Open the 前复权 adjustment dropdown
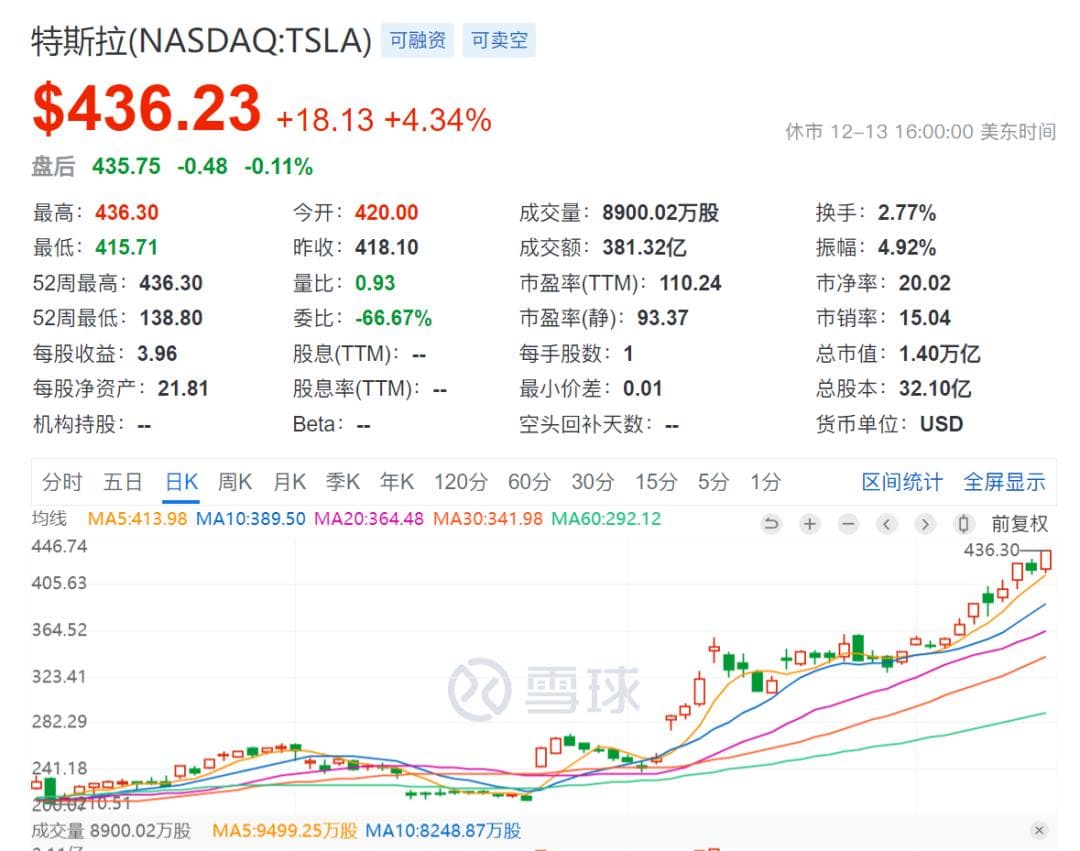The width and height of the screenshot is (1080, 851). (x=1019, y=524)
